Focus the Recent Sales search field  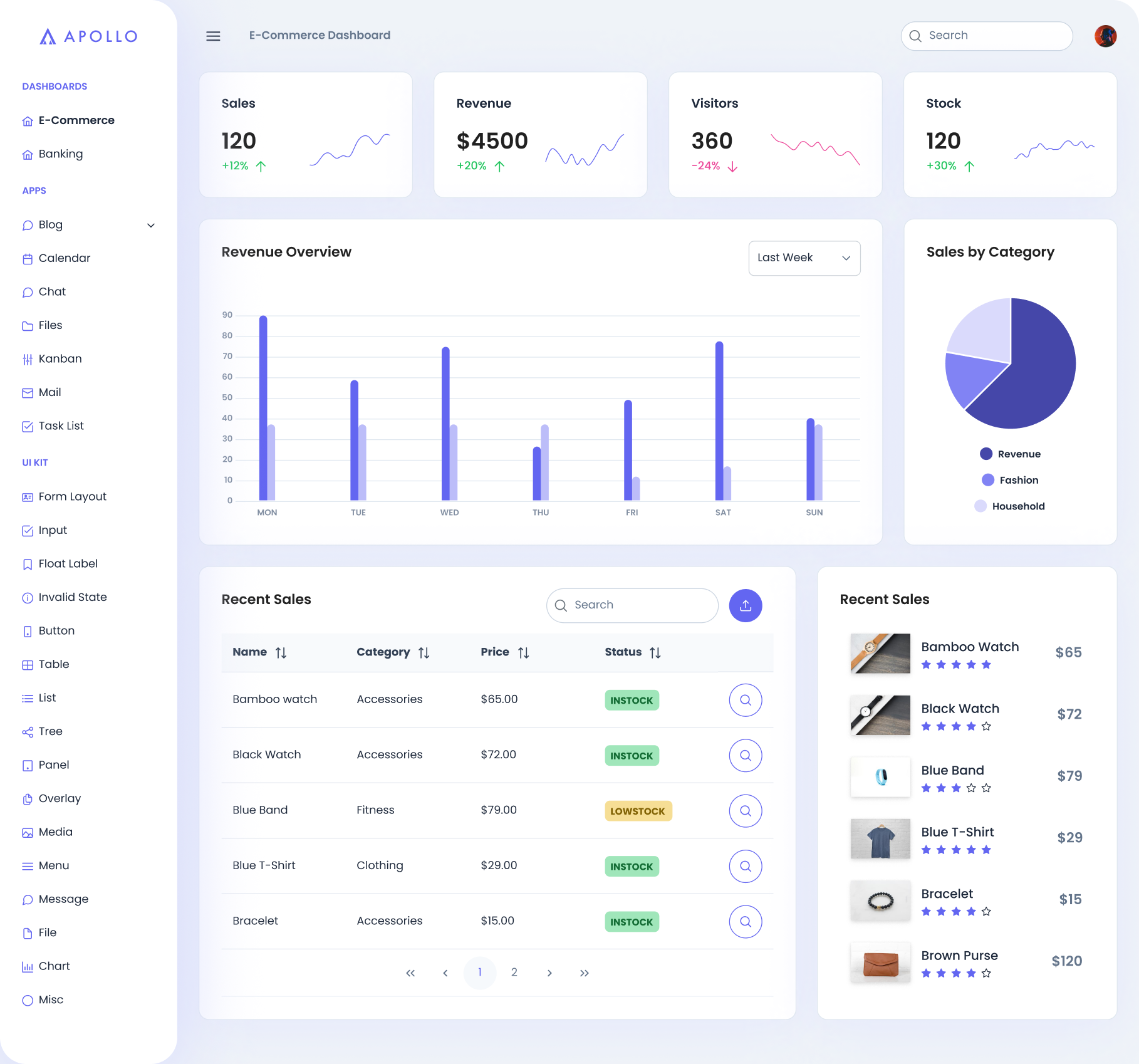[632, 605]
